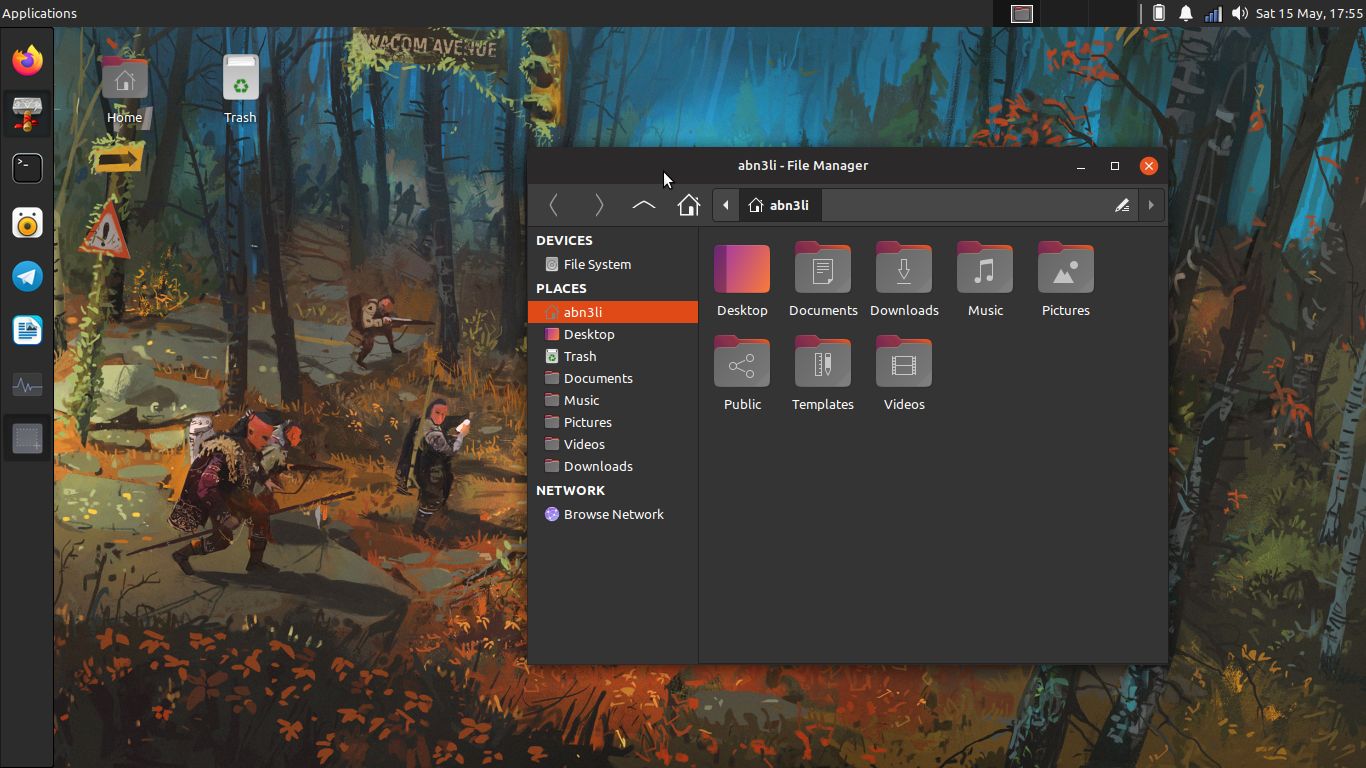Click the left chevron before the abn3li breadcrumb
The image size is (1366, 768).
(725, 205)
